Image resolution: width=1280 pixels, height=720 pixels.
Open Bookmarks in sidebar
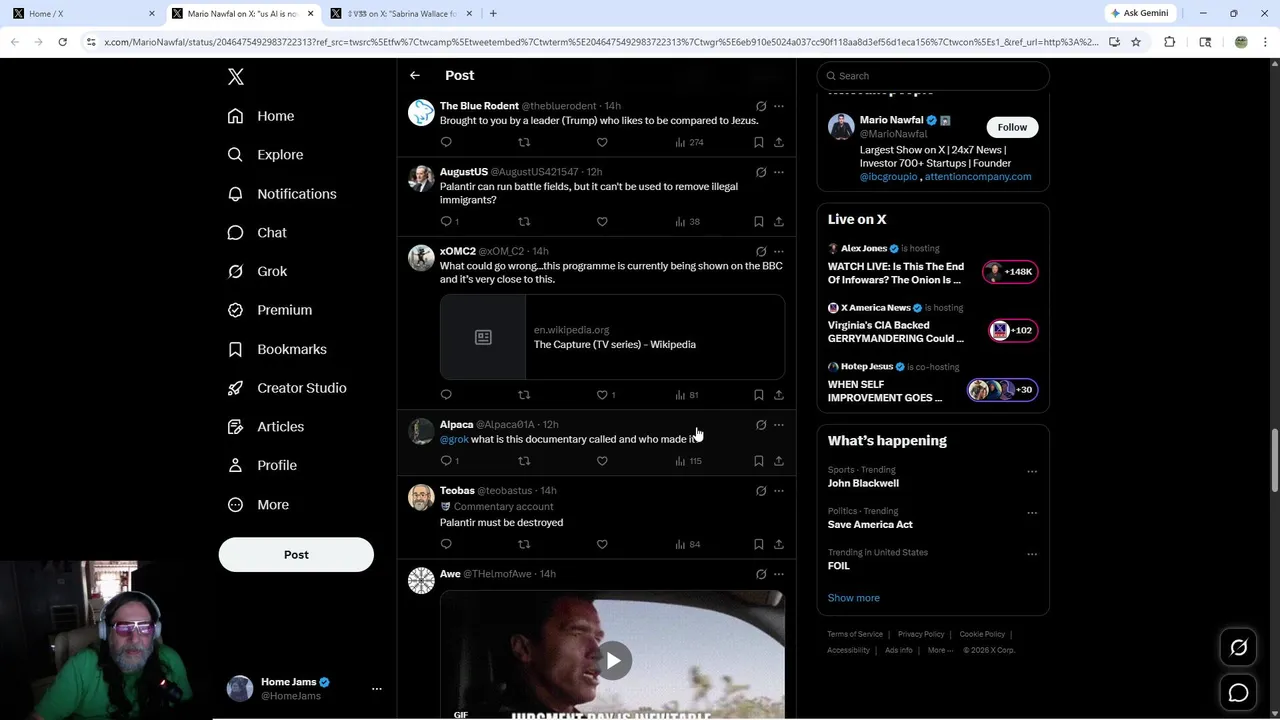(x=277, y=349)
